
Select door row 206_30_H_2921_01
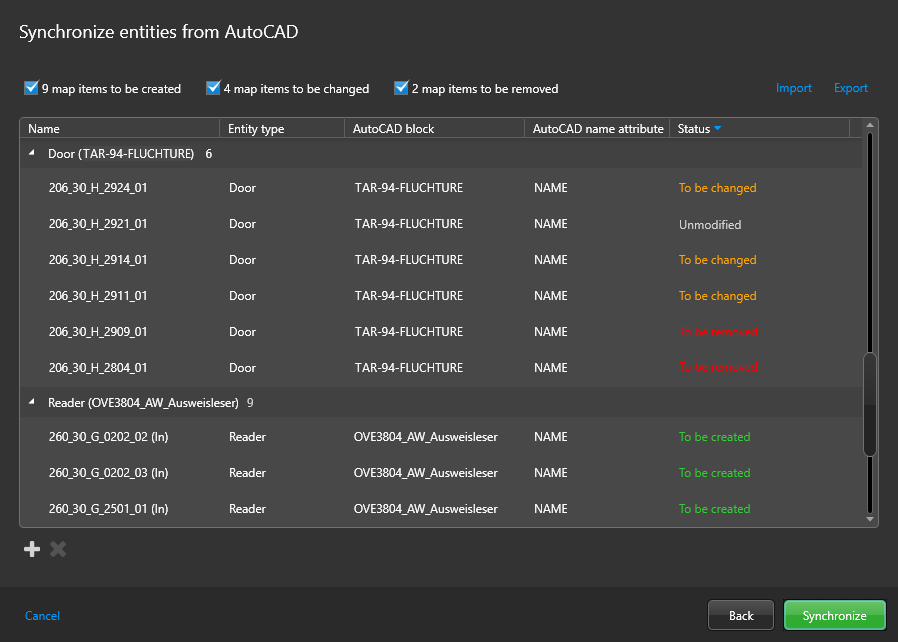point(98,224)
